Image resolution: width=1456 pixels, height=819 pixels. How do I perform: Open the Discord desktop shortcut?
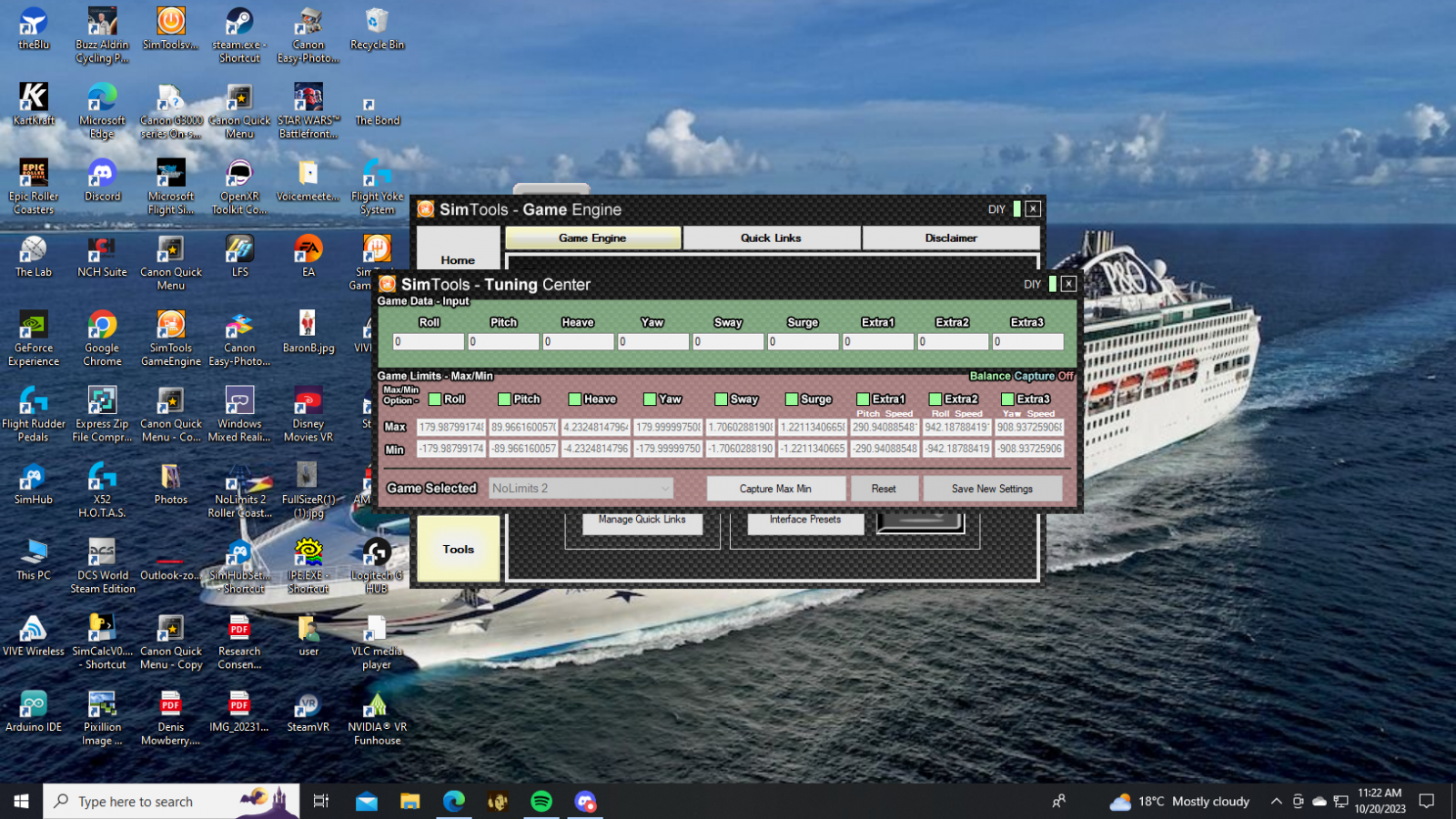point(102,180)
